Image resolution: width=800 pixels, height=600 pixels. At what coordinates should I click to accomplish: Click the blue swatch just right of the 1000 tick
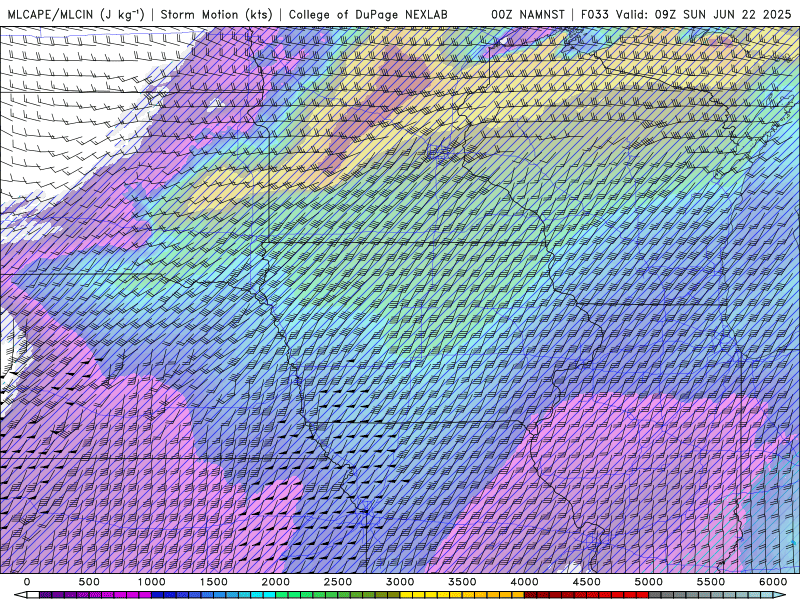coord(157,595)
